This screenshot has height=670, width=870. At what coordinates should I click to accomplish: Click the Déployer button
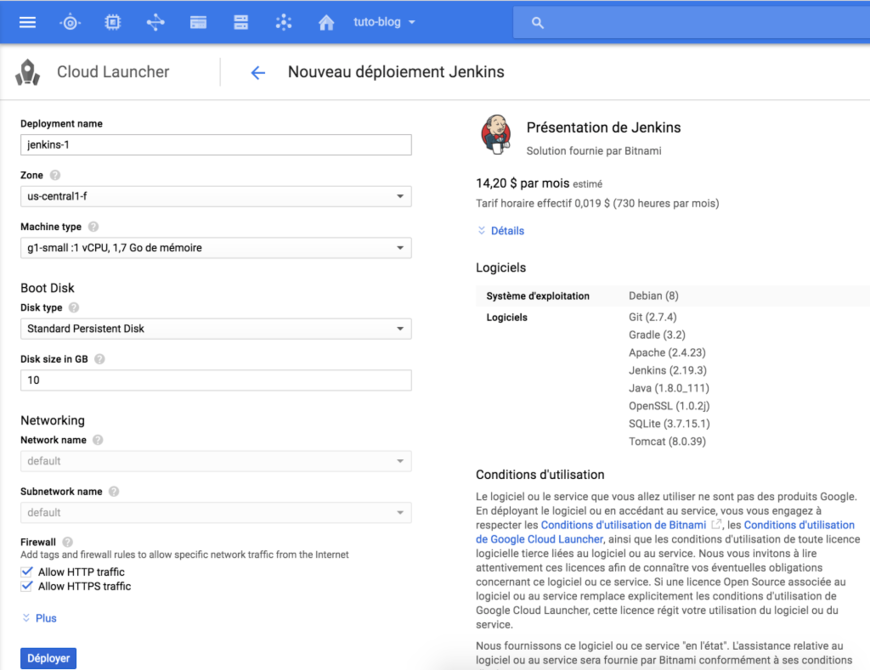[x=48, y=658]
